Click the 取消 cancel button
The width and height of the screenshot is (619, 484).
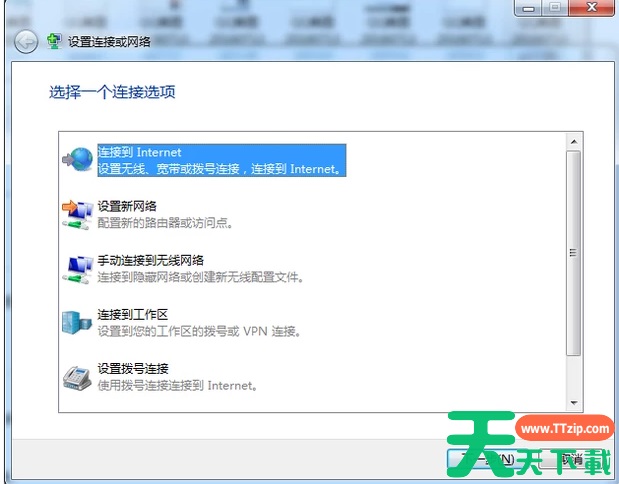(573, 460)
